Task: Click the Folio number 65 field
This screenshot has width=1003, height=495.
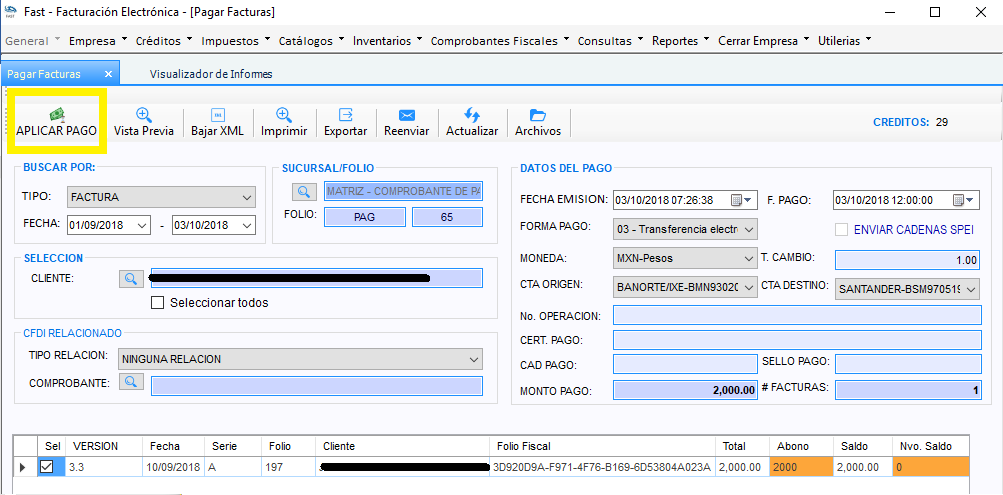Action: point(447,217)
